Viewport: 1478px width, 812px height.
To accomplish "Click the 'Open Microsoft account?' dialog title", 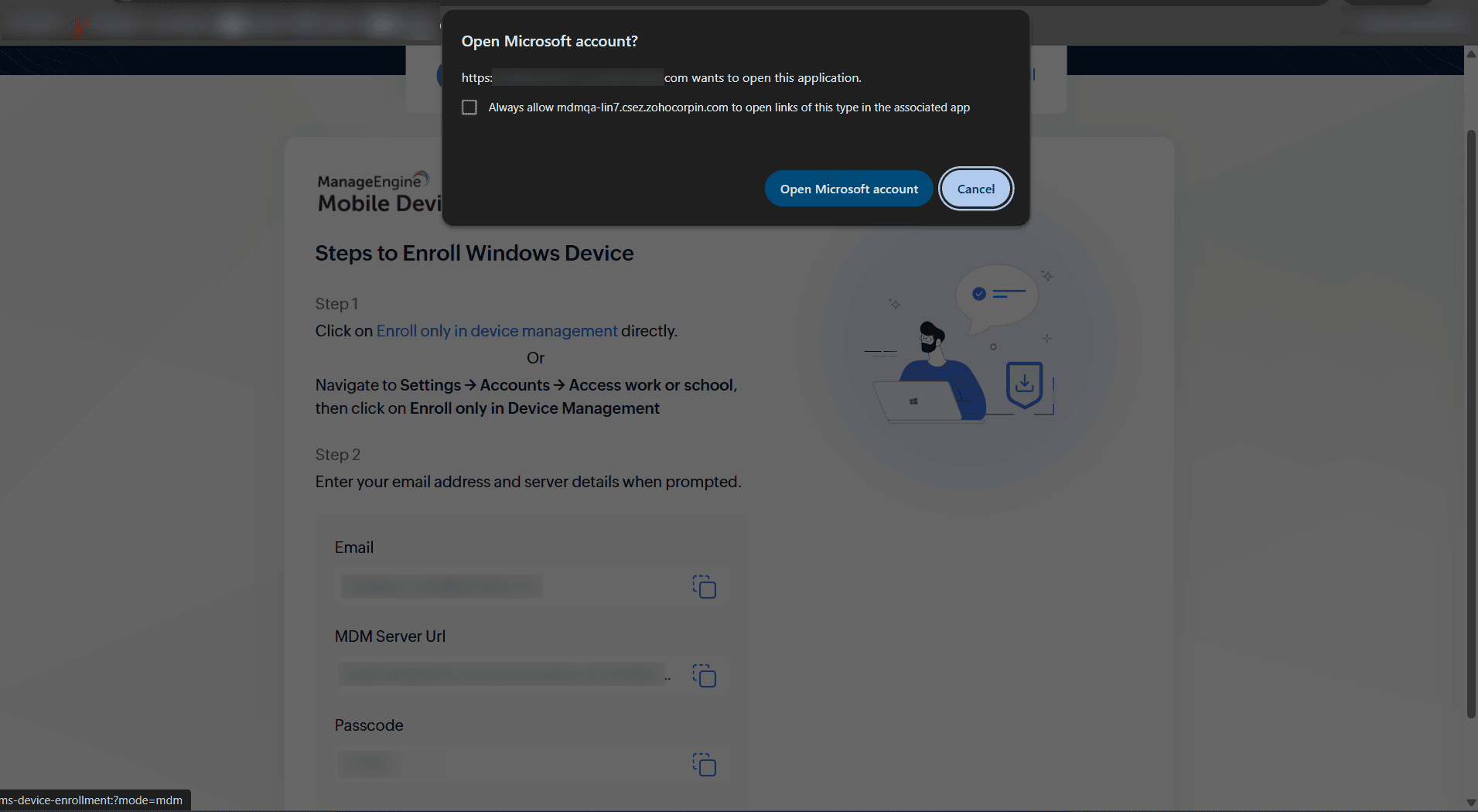I will point(550,42).
